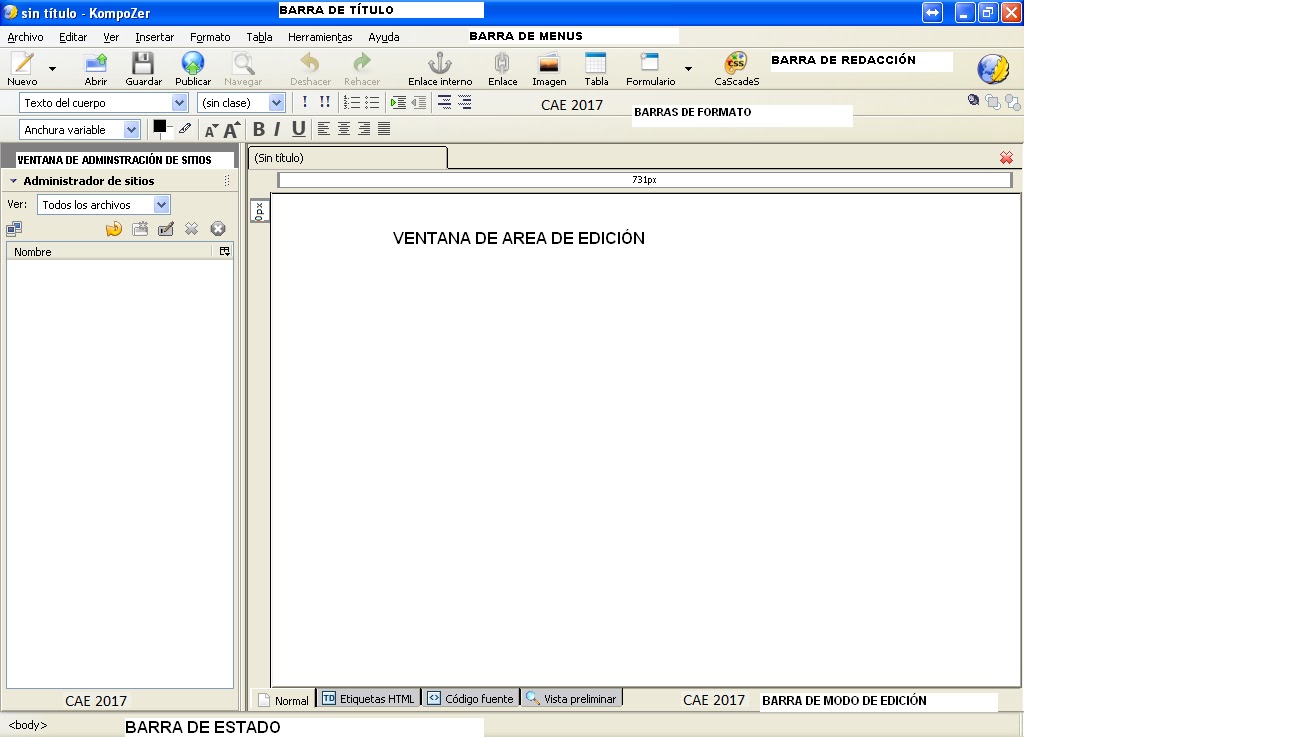Screen dimensions: 1304x737
Task: Click the edit sites icon
Action: point(14,229)
